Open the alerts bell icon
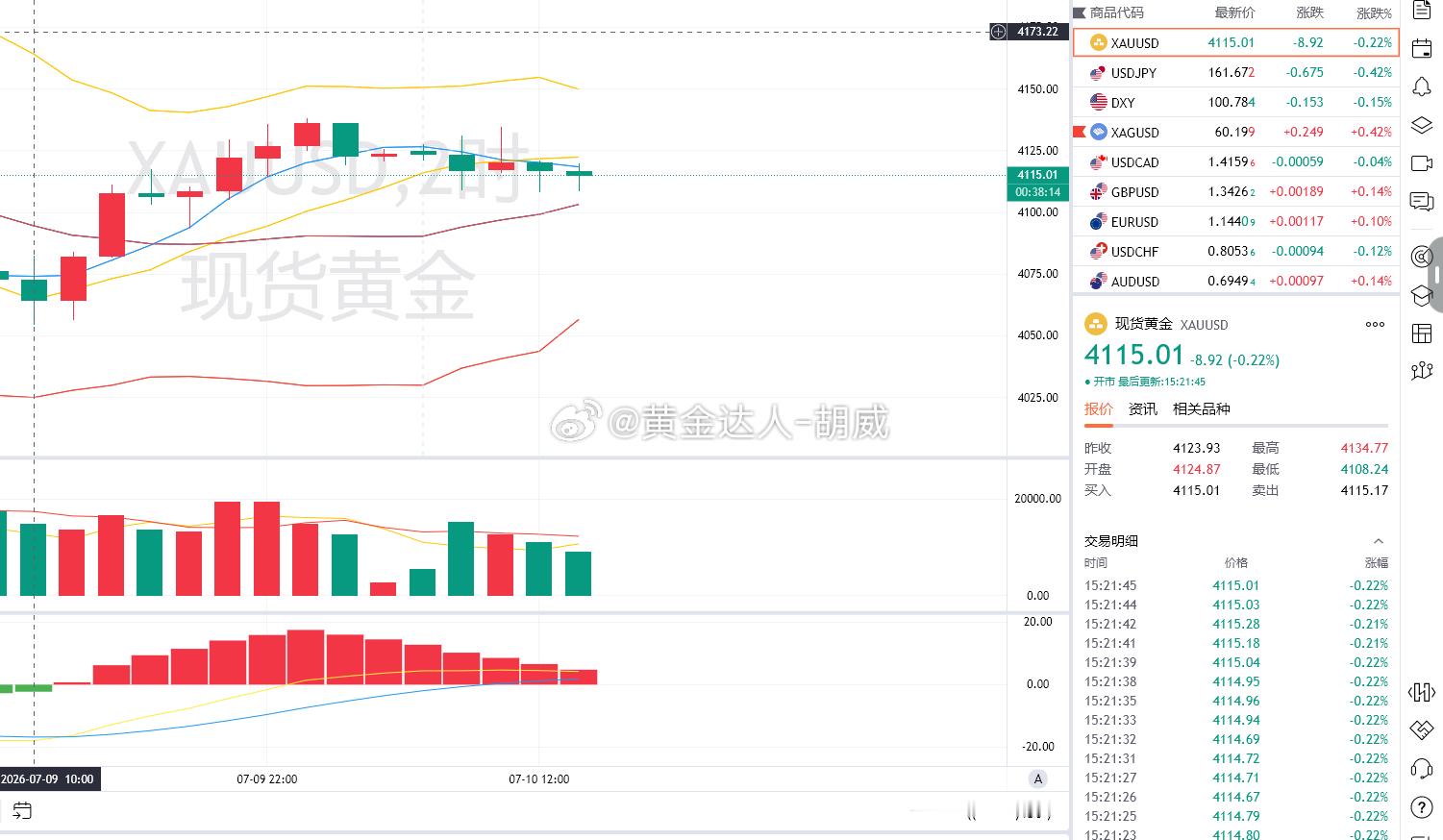Image resolution: width=1443 pixels, height=840 pixels. point(1422,86)
